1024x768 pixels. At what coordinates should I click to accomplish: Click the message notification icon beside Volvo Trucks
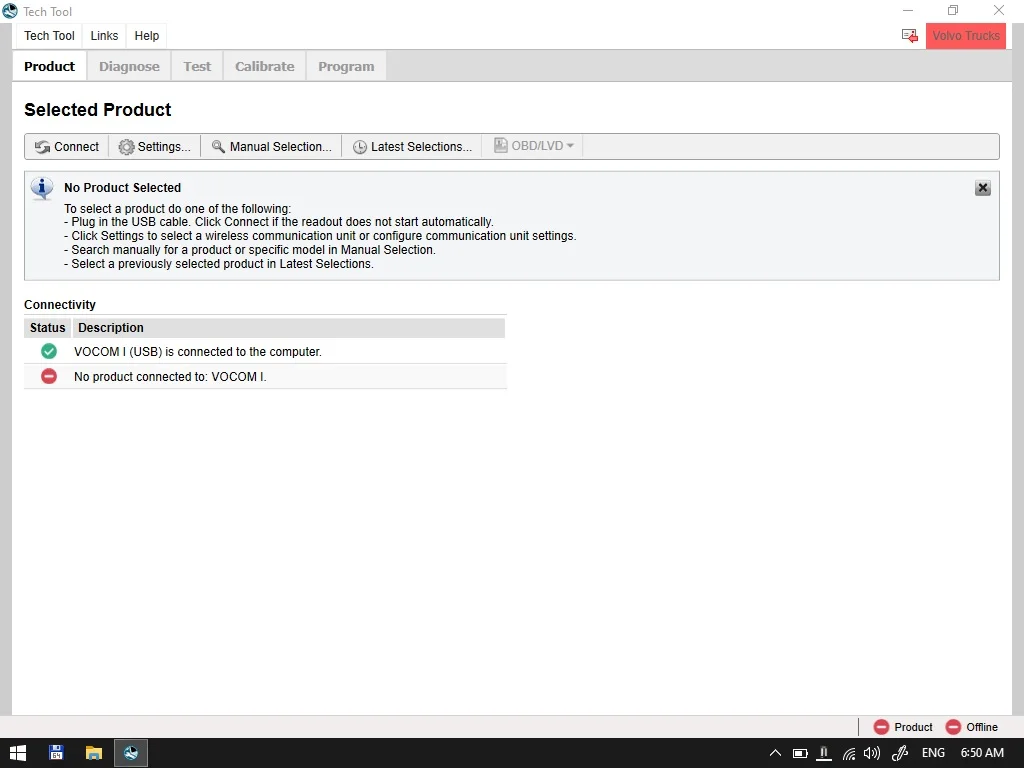tap(910, 36)
